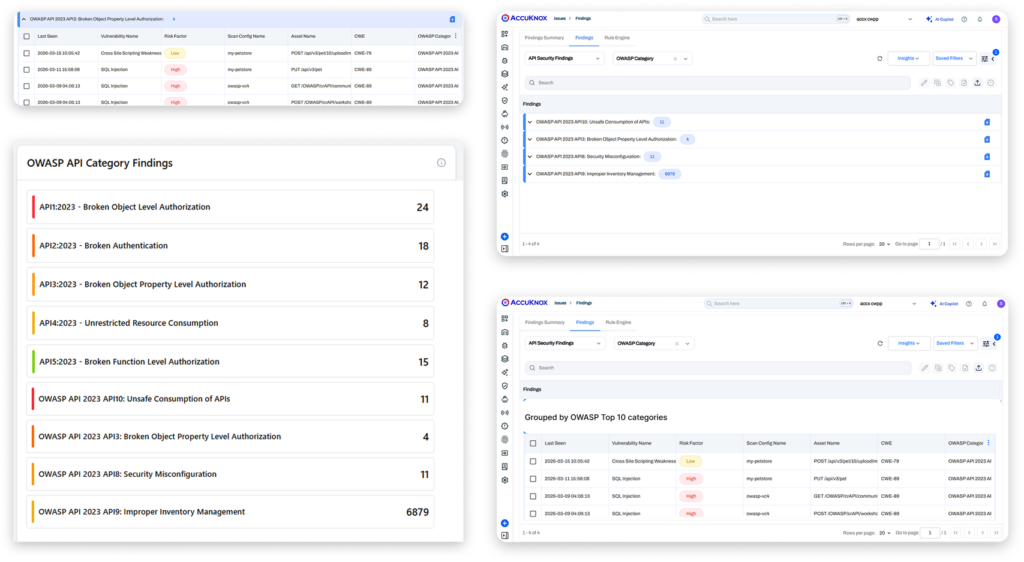
Task: Click sidebar expand panel icon in upper window
Action: coord(505,249)
